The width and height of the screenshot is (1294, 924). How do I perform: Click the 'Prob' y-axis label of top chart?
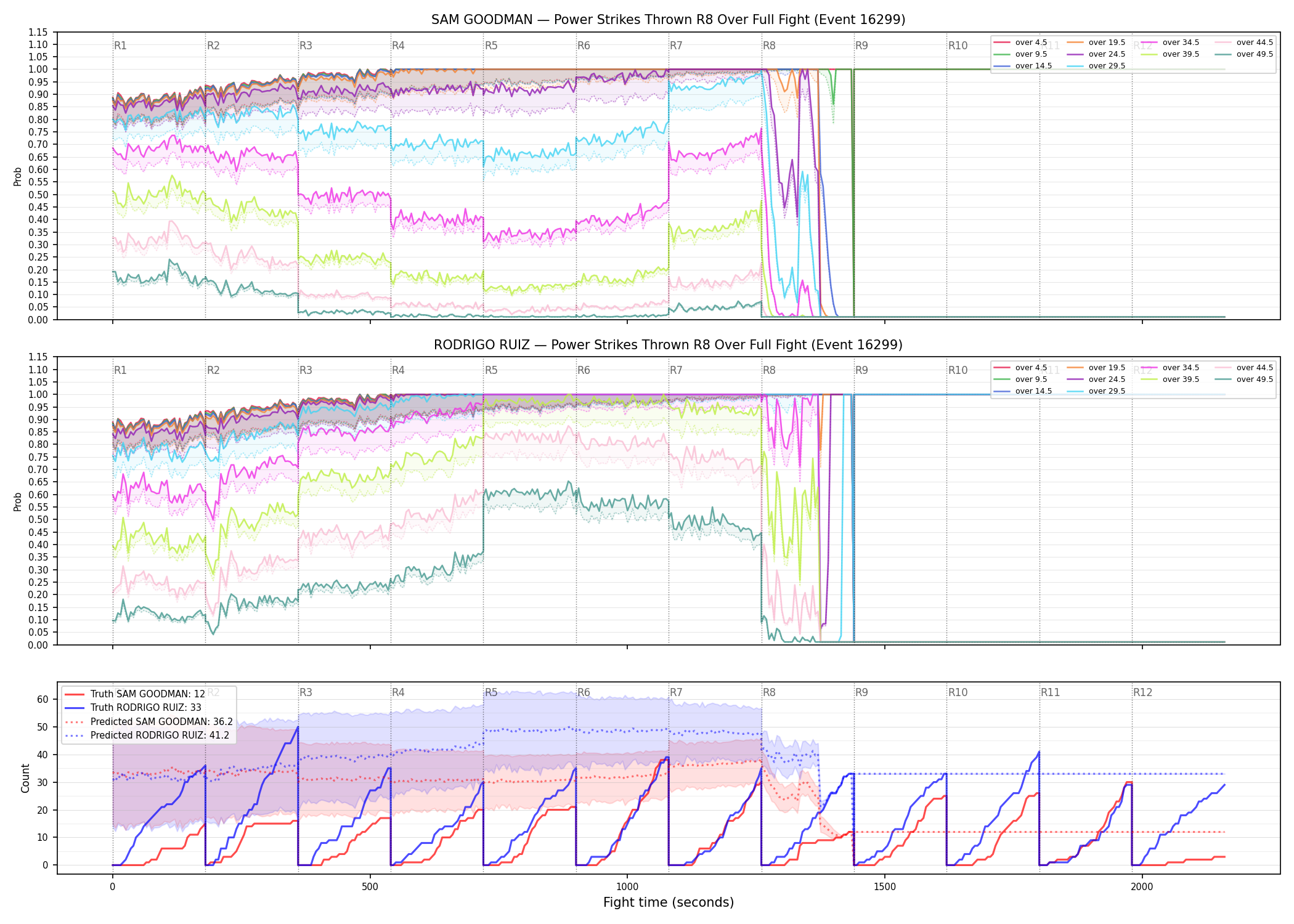(x=18, y=177)
